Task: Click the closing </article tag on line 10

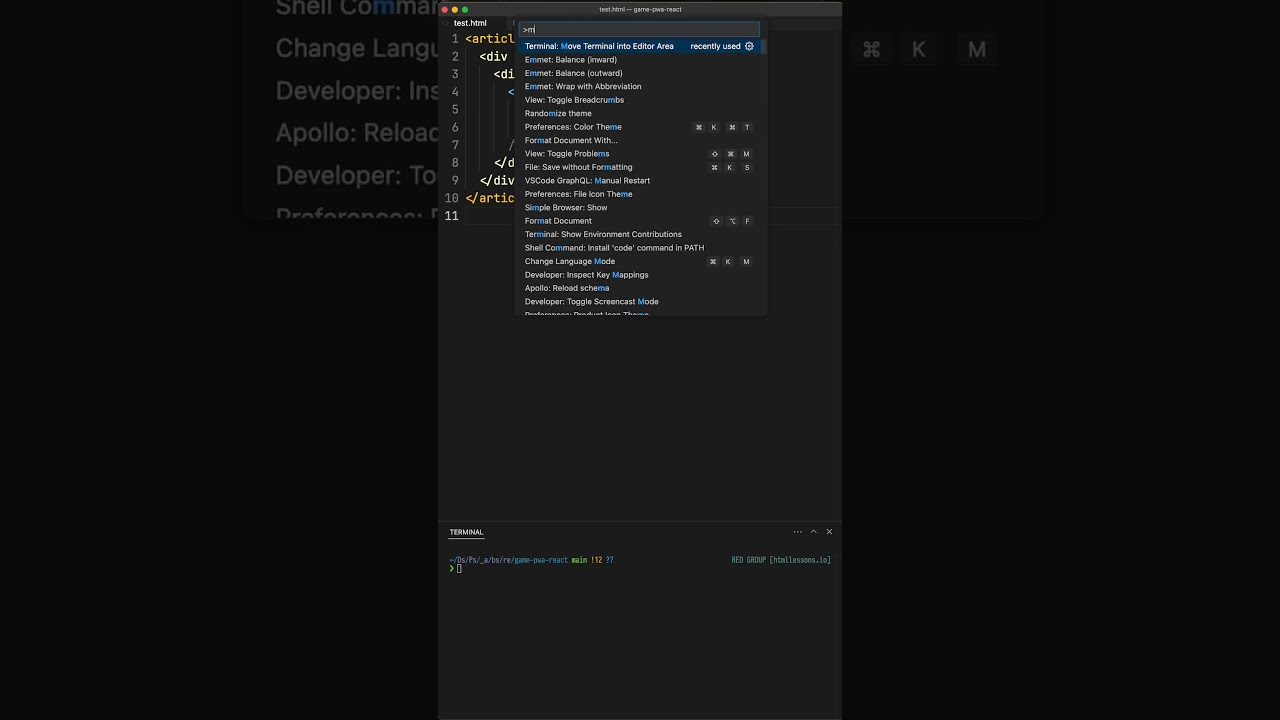Action: point(490,198)
